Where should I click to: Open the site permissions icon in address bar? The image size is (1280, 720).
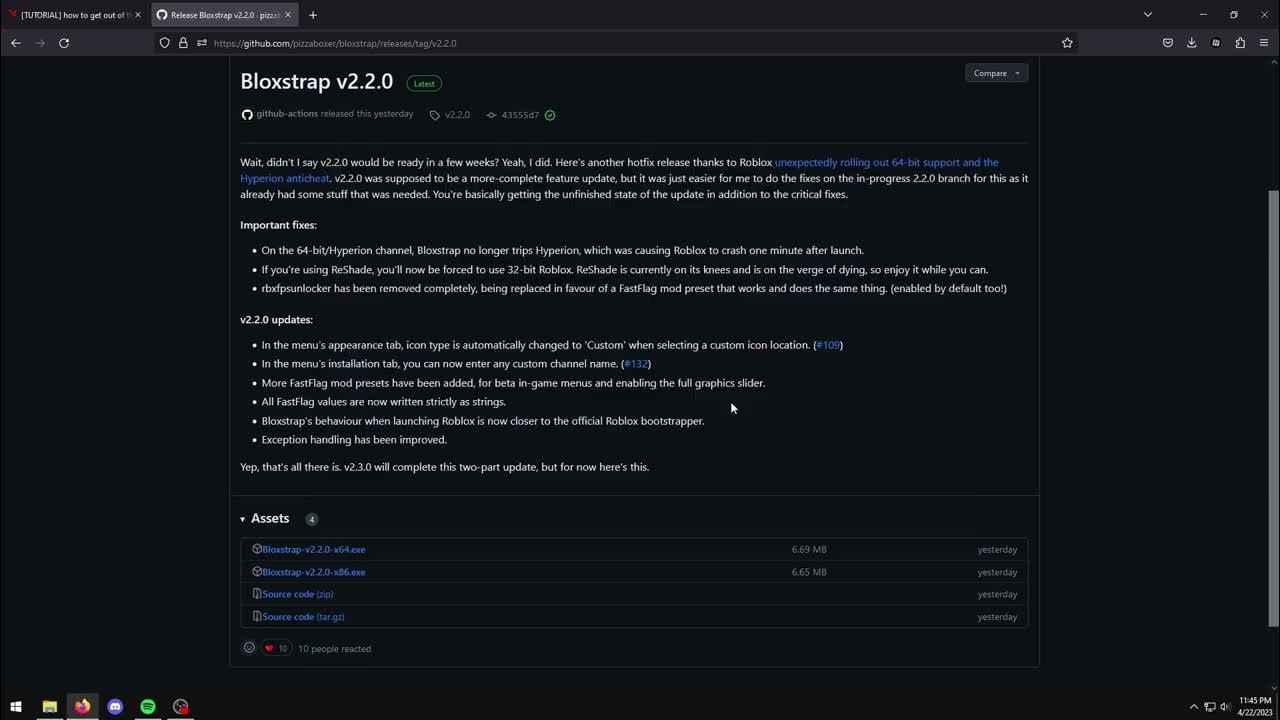click(201, 43)
